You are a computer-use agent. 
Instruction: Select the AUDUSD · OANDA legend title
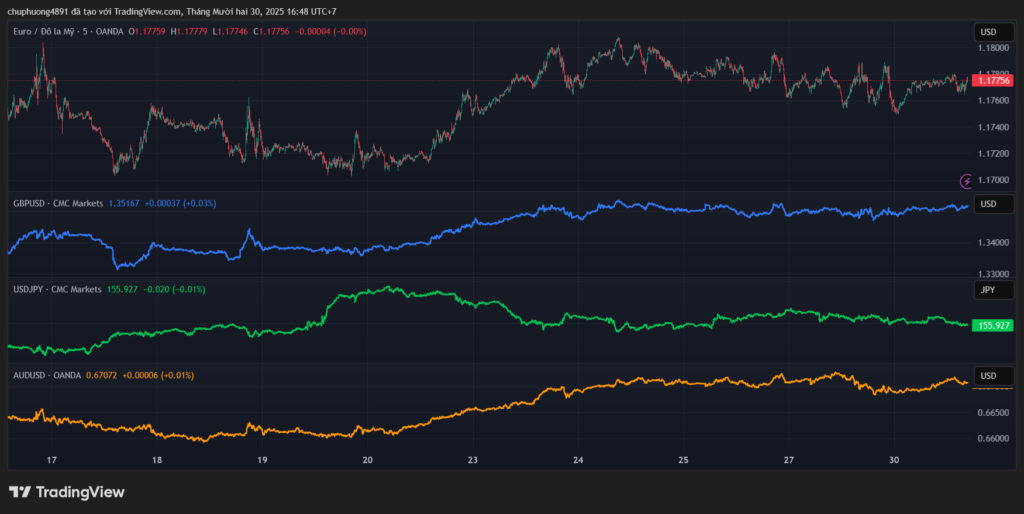(46, 375)
